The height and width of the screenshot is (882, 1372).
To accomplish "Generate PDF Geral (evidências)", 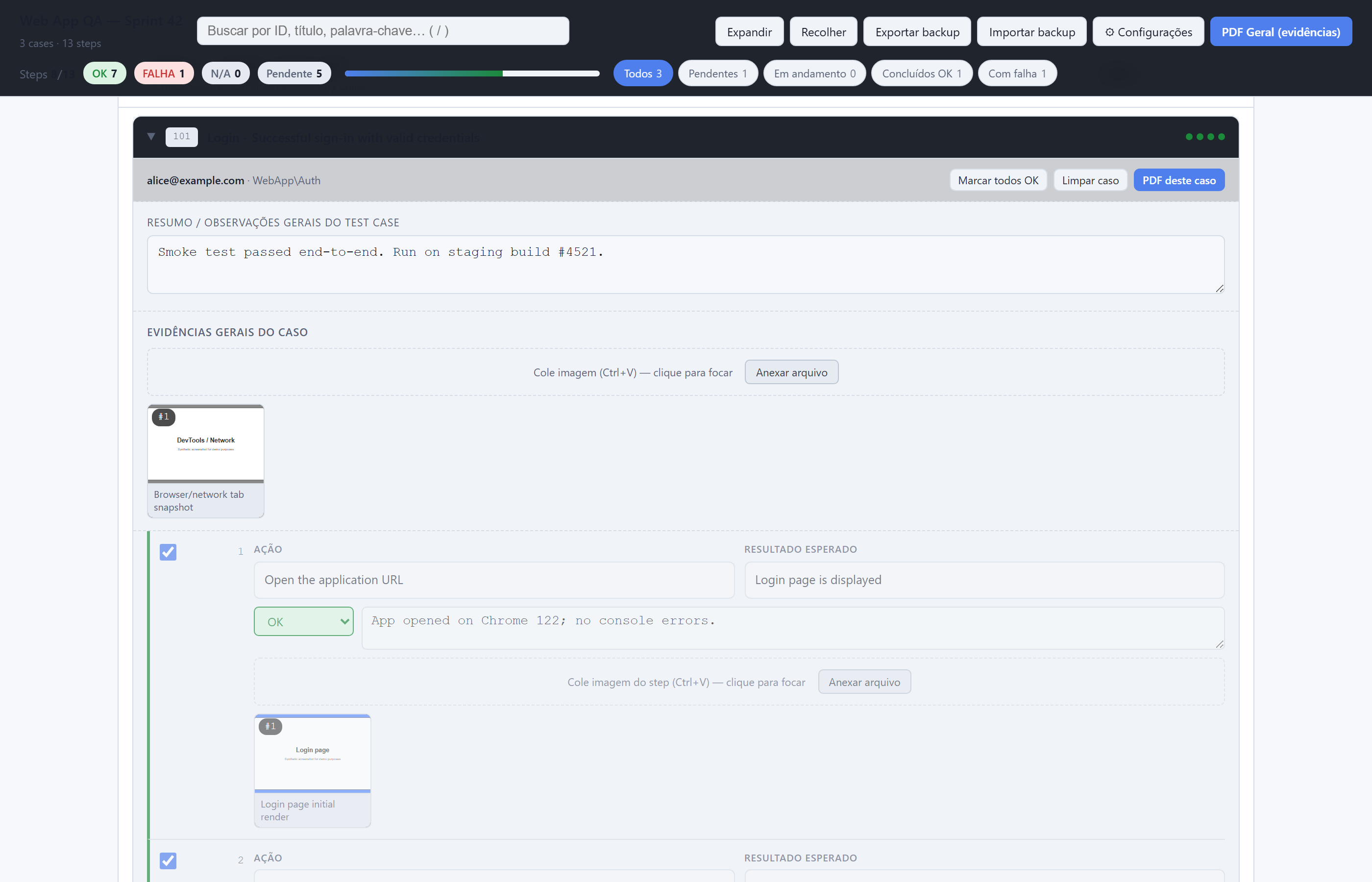I will [x=1280, y=32].
